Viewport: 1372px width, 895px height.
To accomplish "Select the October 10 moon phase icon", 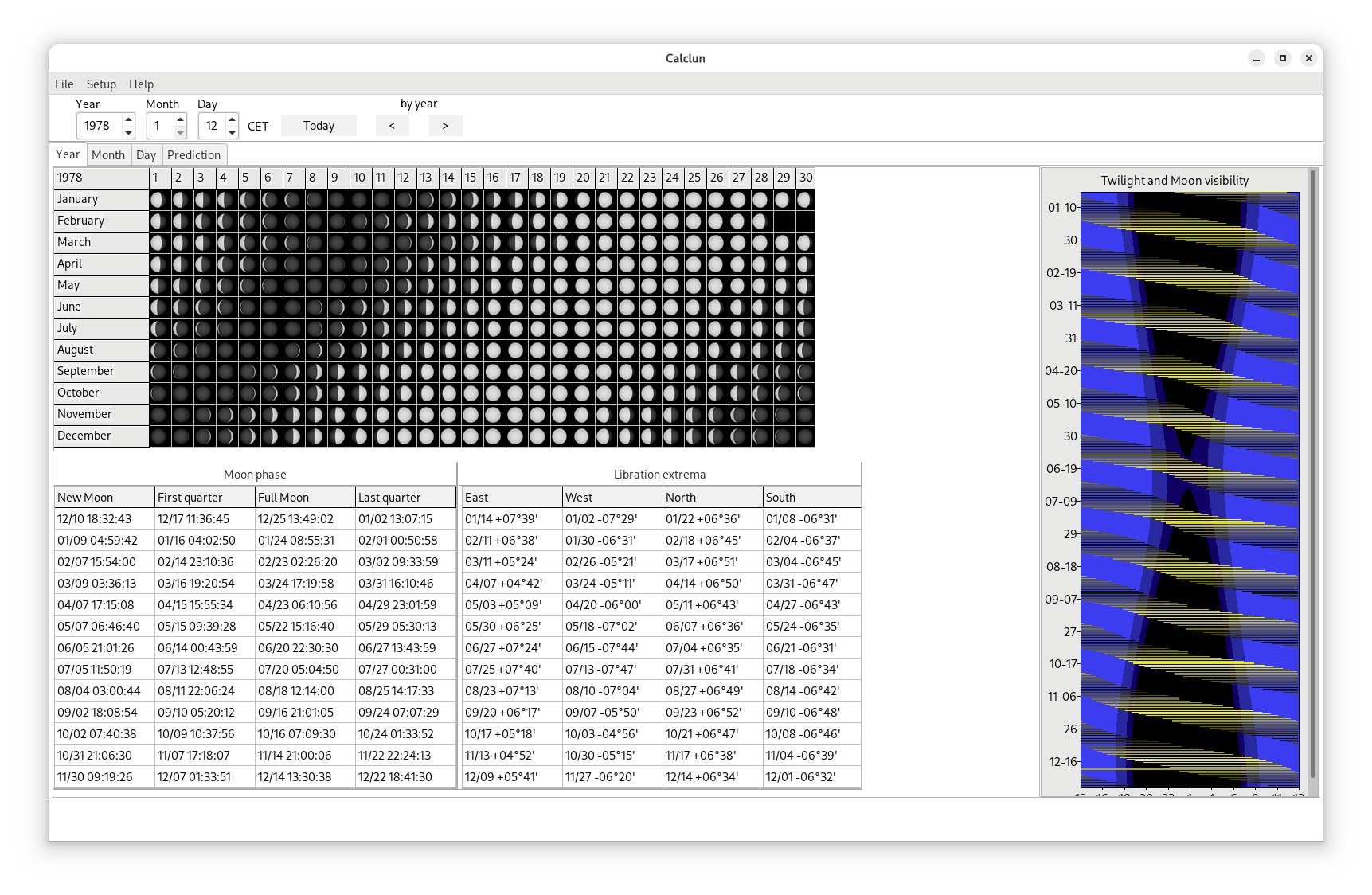I will [359, 393].
